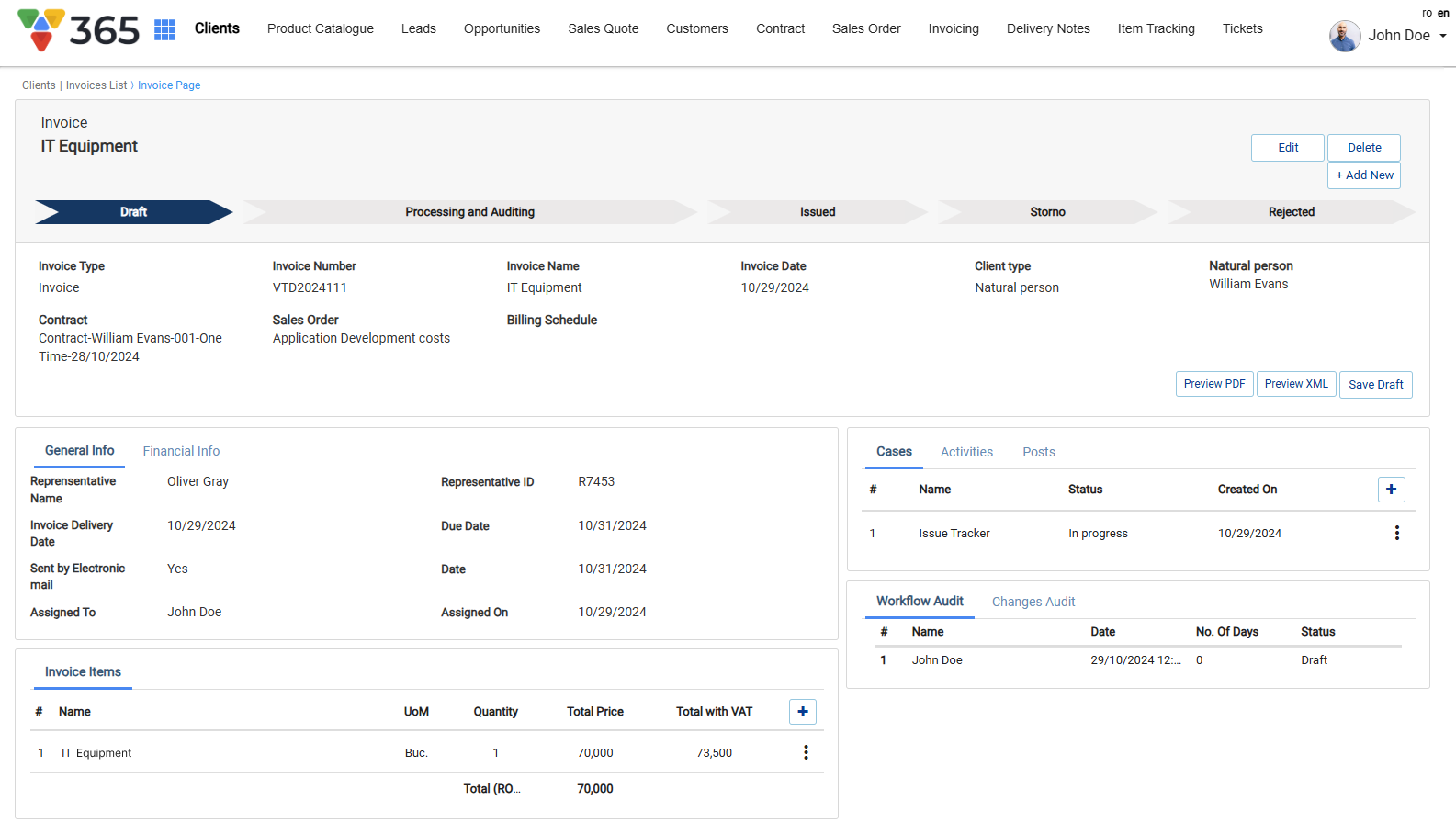
Task: Open the Issue Tracker row options menu
Action: click(x=1396, y=534)
